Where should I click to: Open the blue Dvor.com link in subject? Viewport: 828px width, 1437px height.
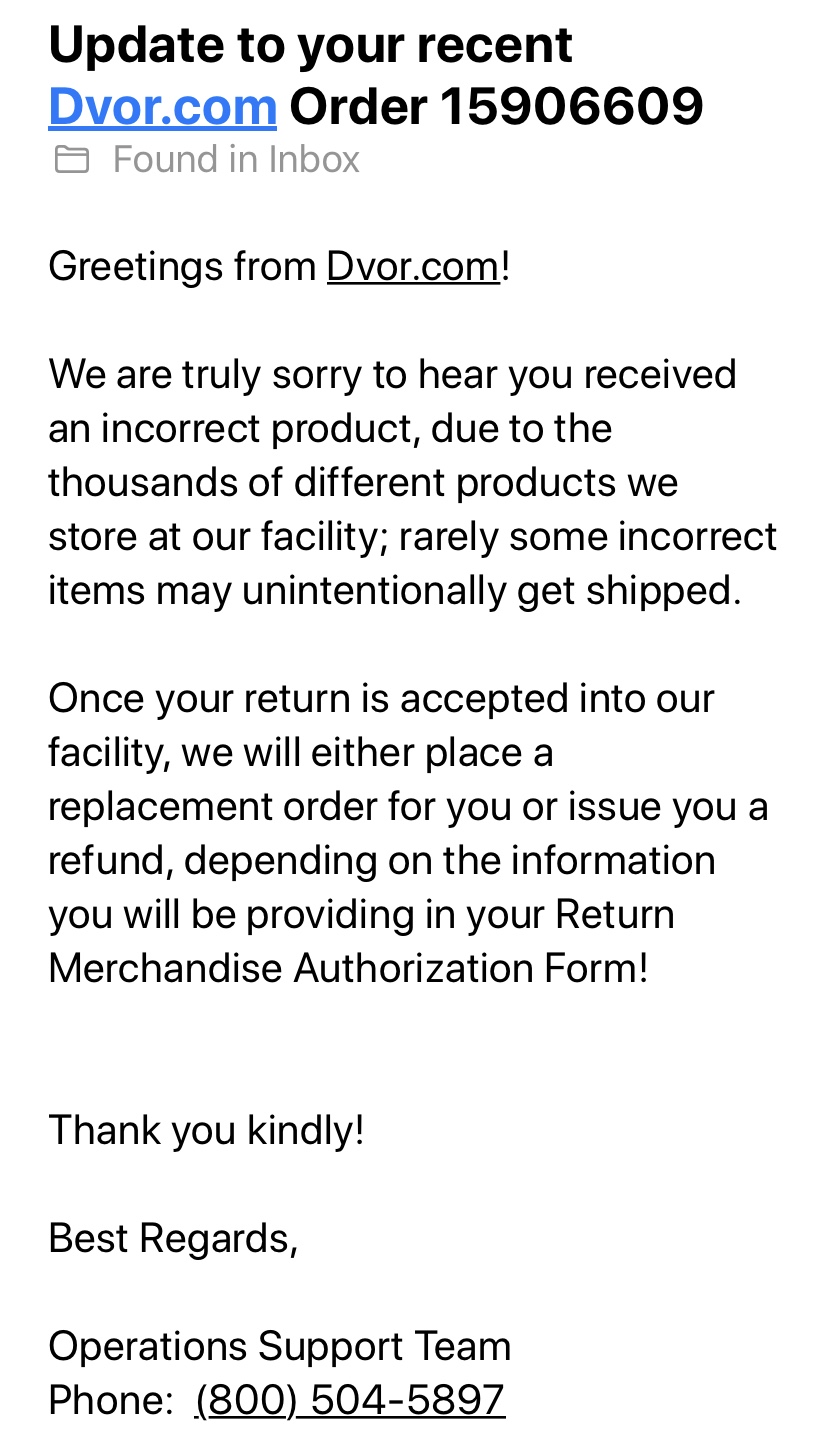[x=162, y=106]
